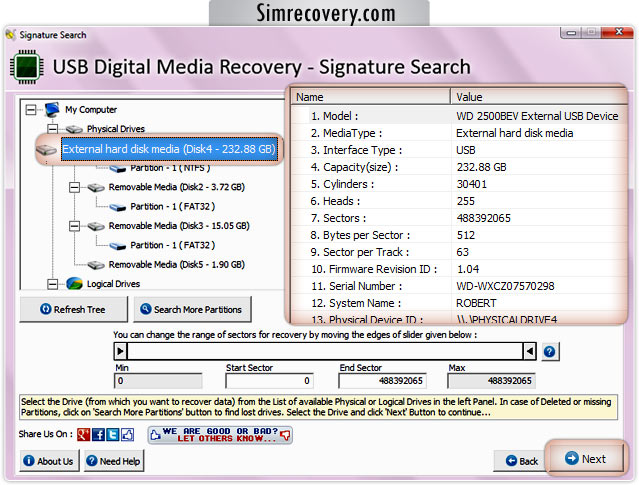
Task: Click the Facebook share icon
Action: (98, 434)
